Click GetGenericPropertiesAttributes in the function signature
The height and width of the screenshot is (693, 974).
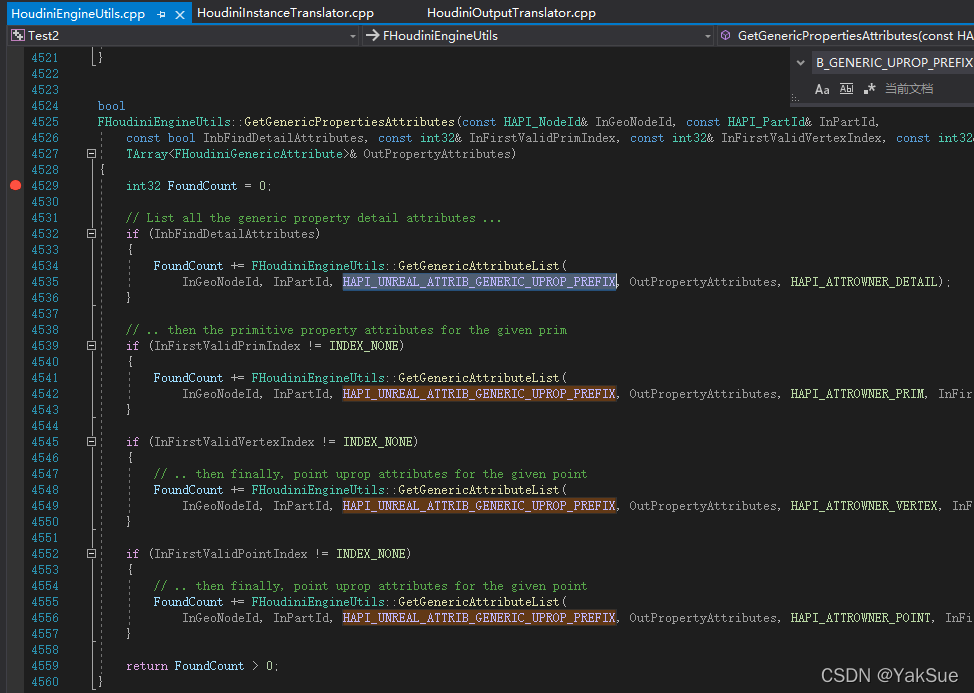tap(349, 122)
